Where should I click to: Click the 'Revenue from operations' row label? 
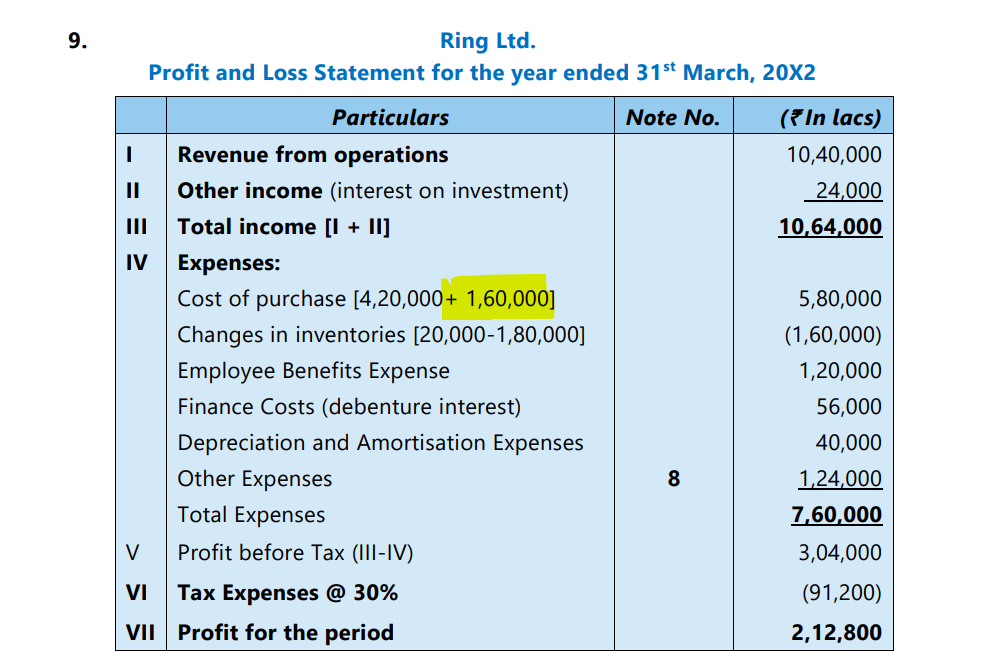point(312,155)
